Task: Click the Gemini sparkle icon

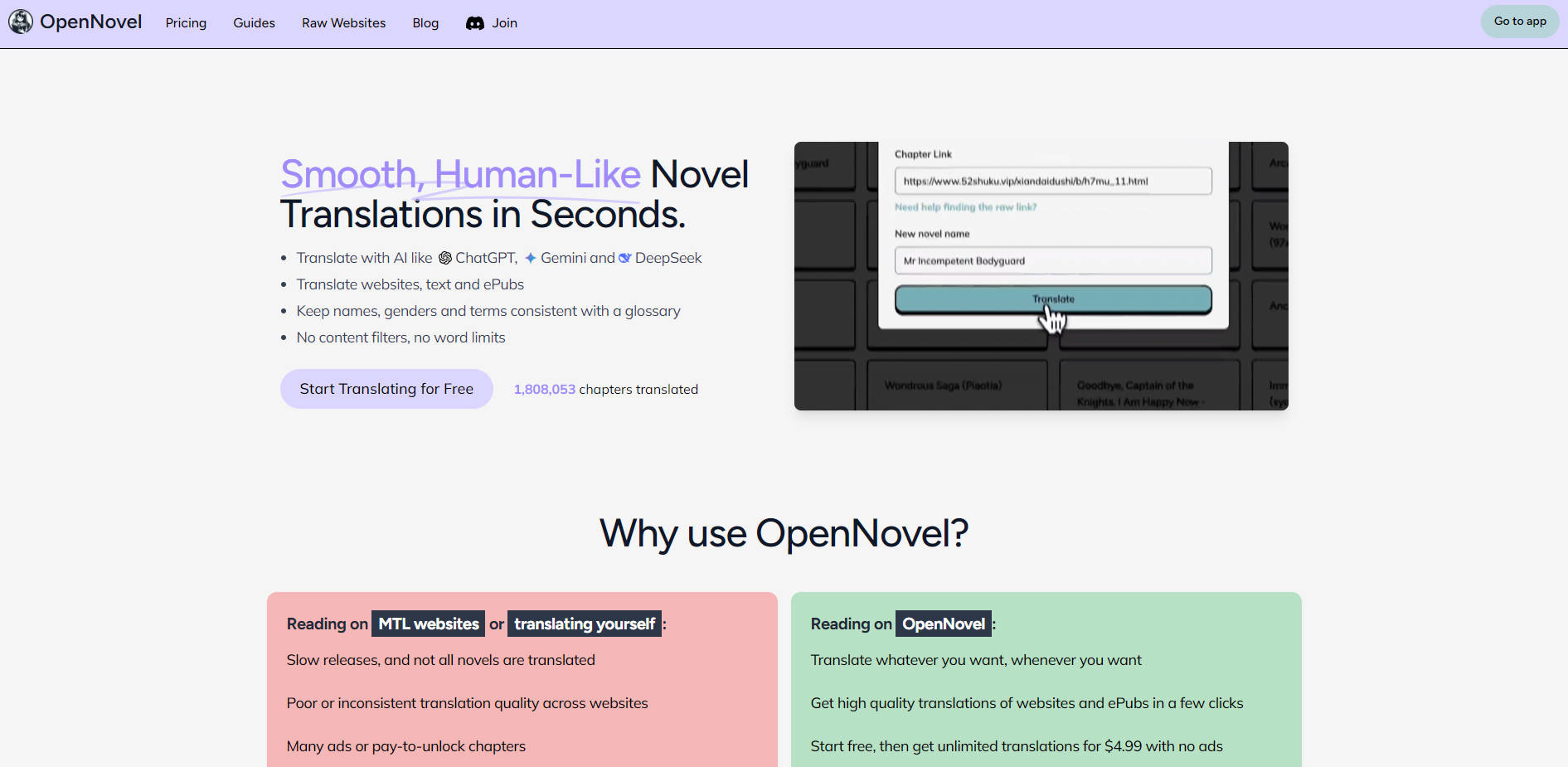Action: (529, 258)
